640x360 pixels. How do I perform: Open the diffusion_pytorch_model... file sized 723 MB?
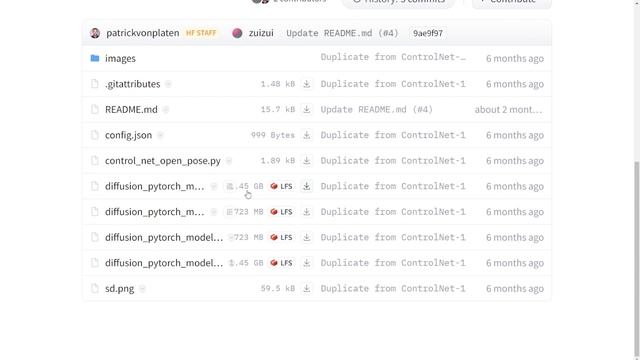coord(164,238)
